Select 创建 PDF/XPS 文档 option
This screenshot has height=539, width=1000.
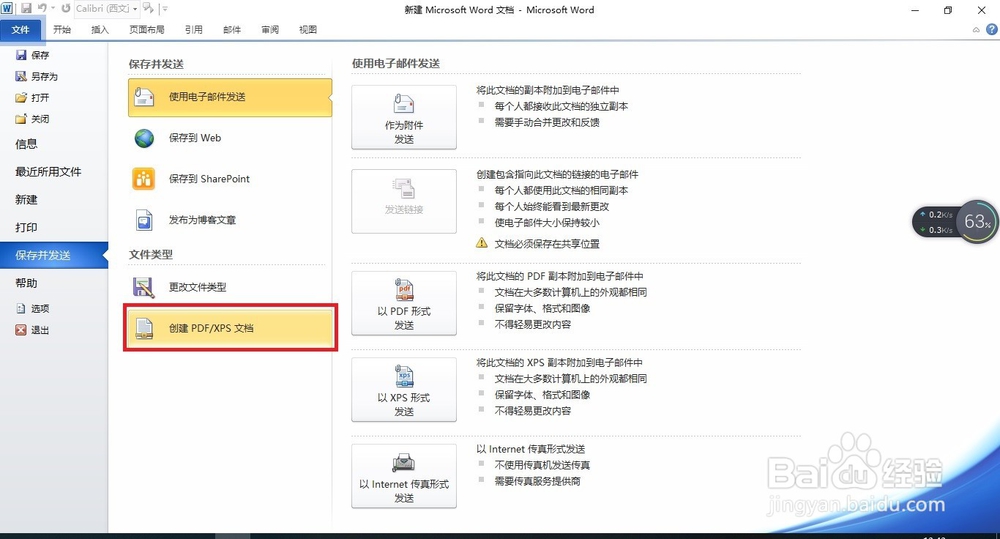pos(230,328)
